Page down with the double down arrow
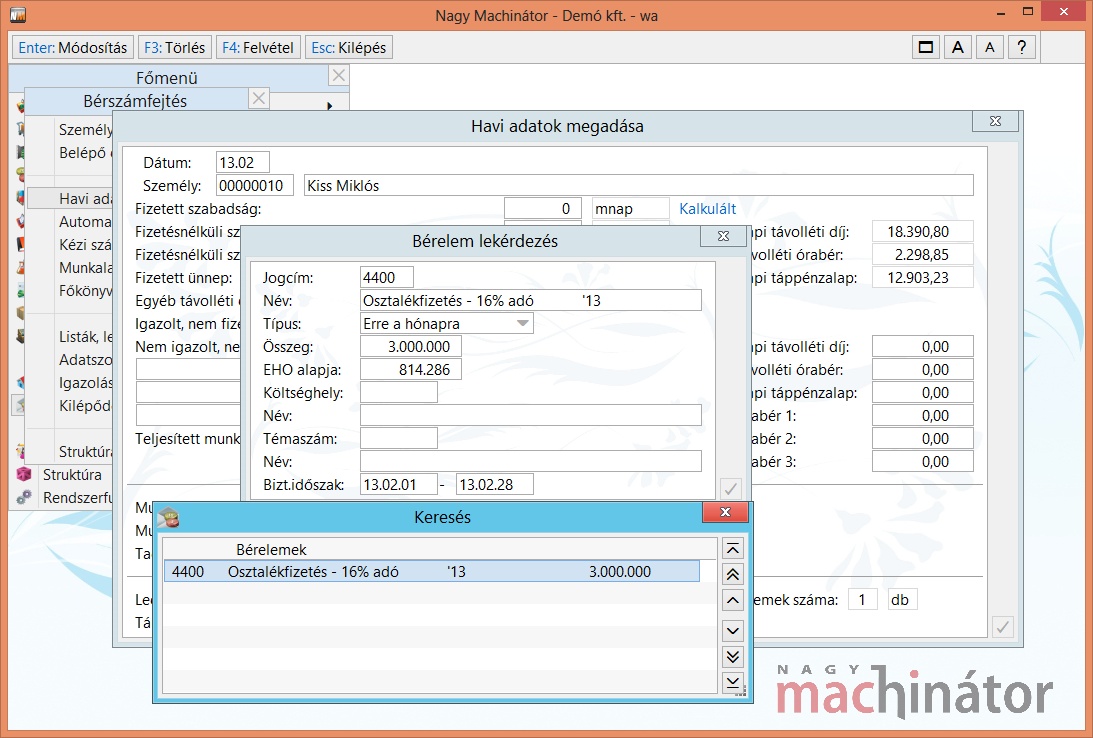Viewport: 1093px width, 738px height. (733, 656)
